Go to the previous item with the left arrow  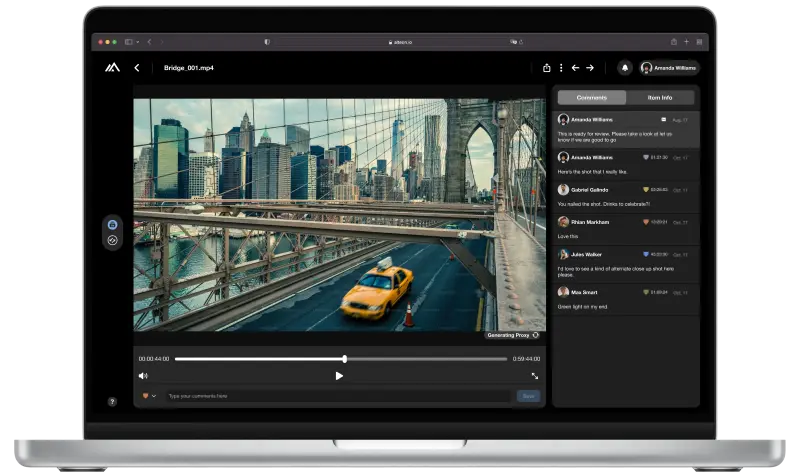[x=575, y=68]
